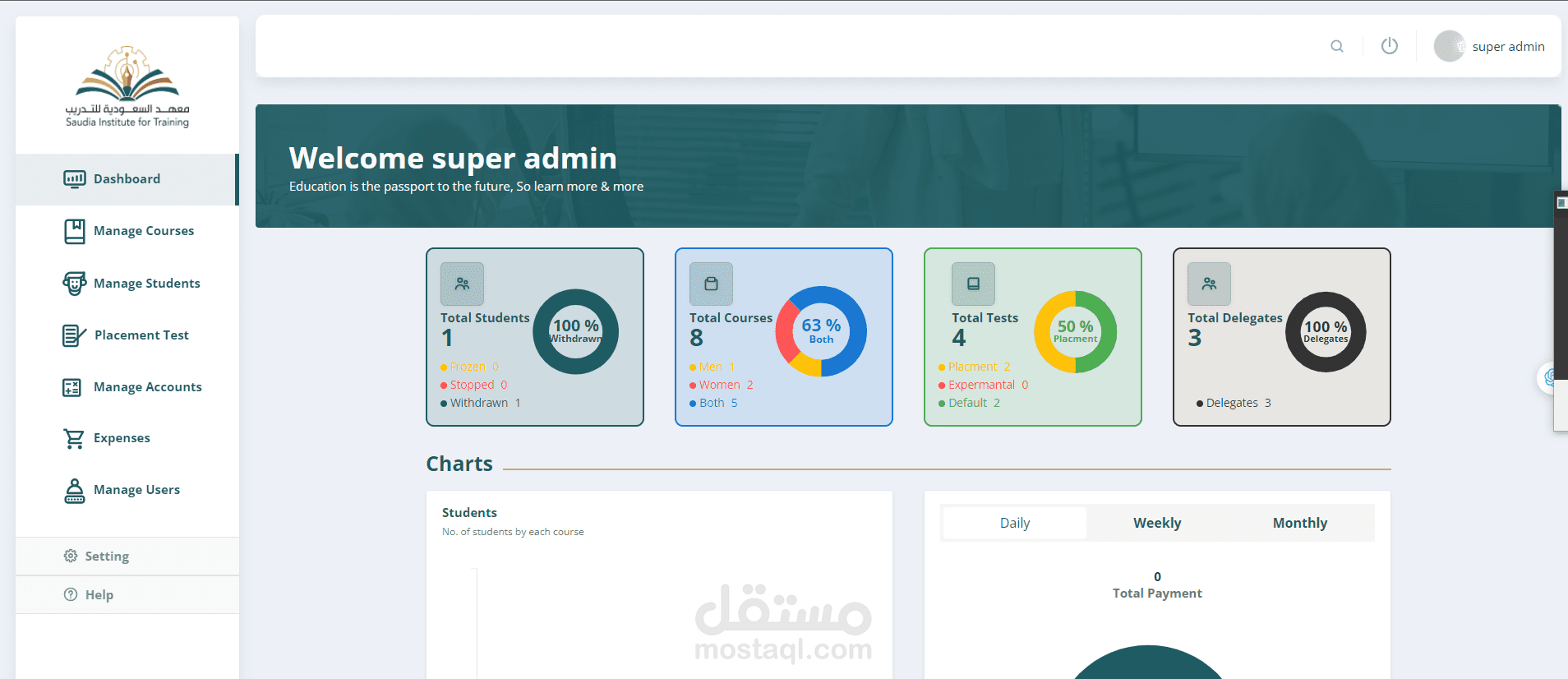Image resolution: width=1568 pixels, height=679 pixels.
Task: Click the Total Delegates heading
Action: coord(1234,318)
